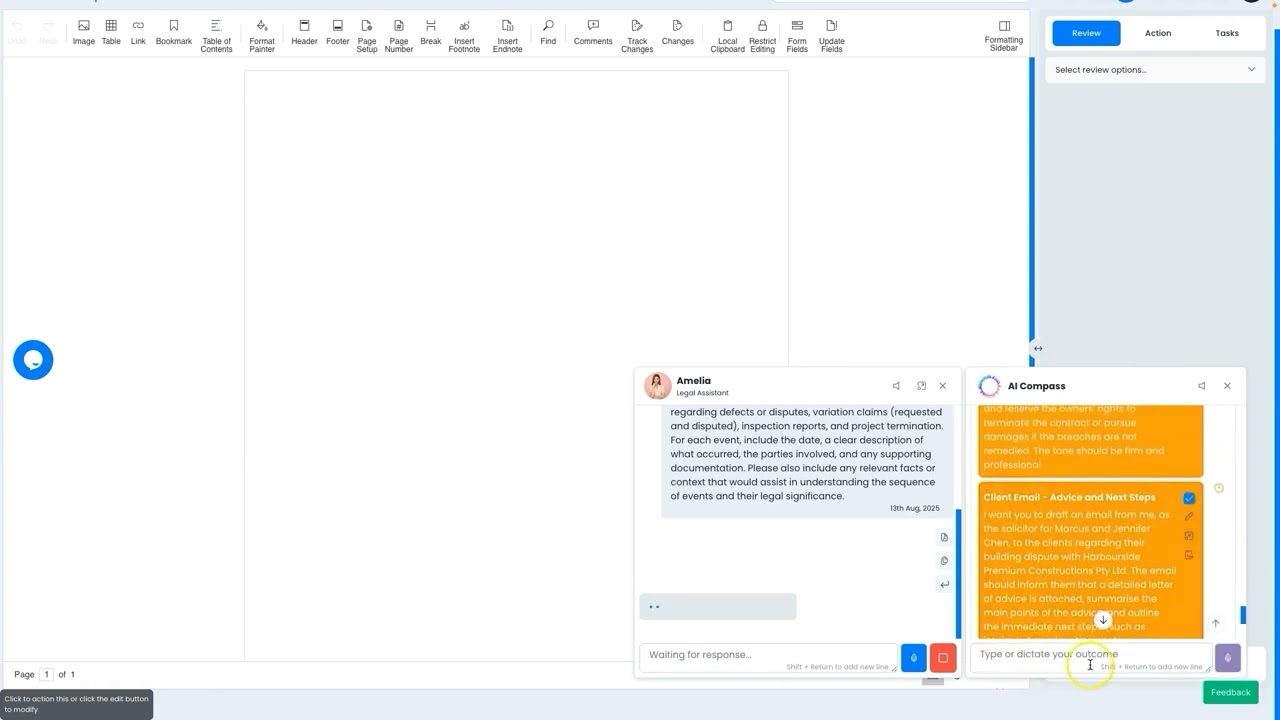Open Form Fields tool
Screen dimensions: 1280x720
click(x=797, y=36)
